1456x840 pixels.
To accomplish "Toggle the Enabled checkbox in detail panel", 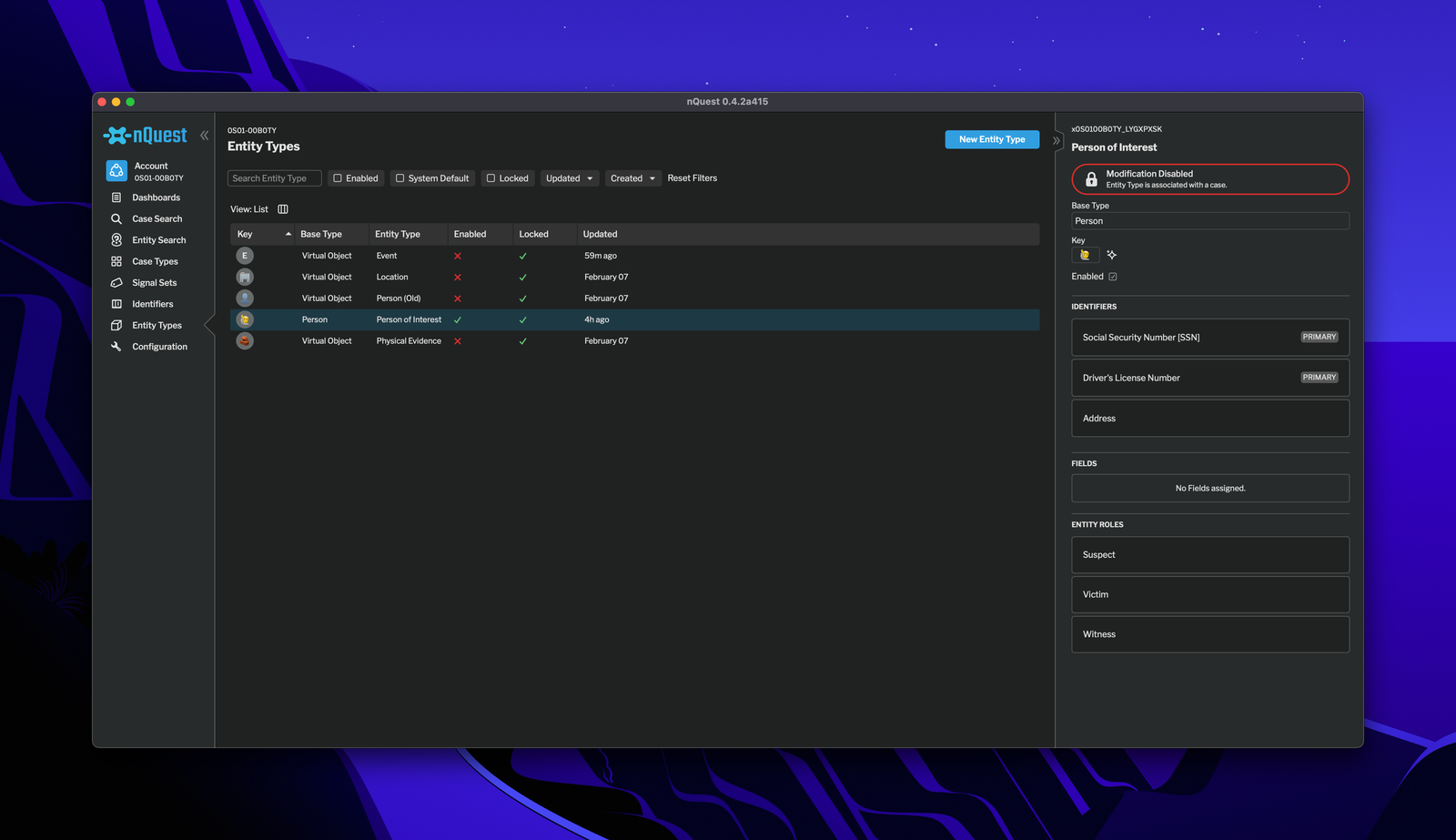I will tap(1113, 277).
